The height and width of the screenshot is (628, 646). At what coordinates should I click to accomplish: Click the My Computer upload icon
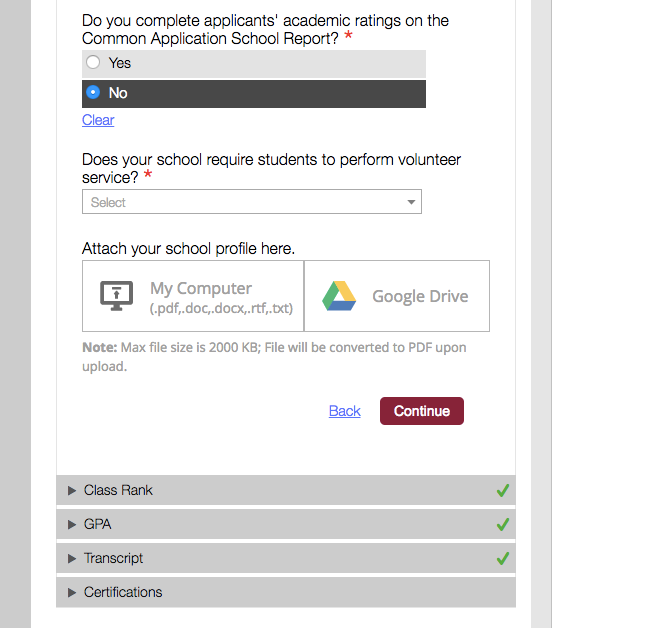point(117,296)
